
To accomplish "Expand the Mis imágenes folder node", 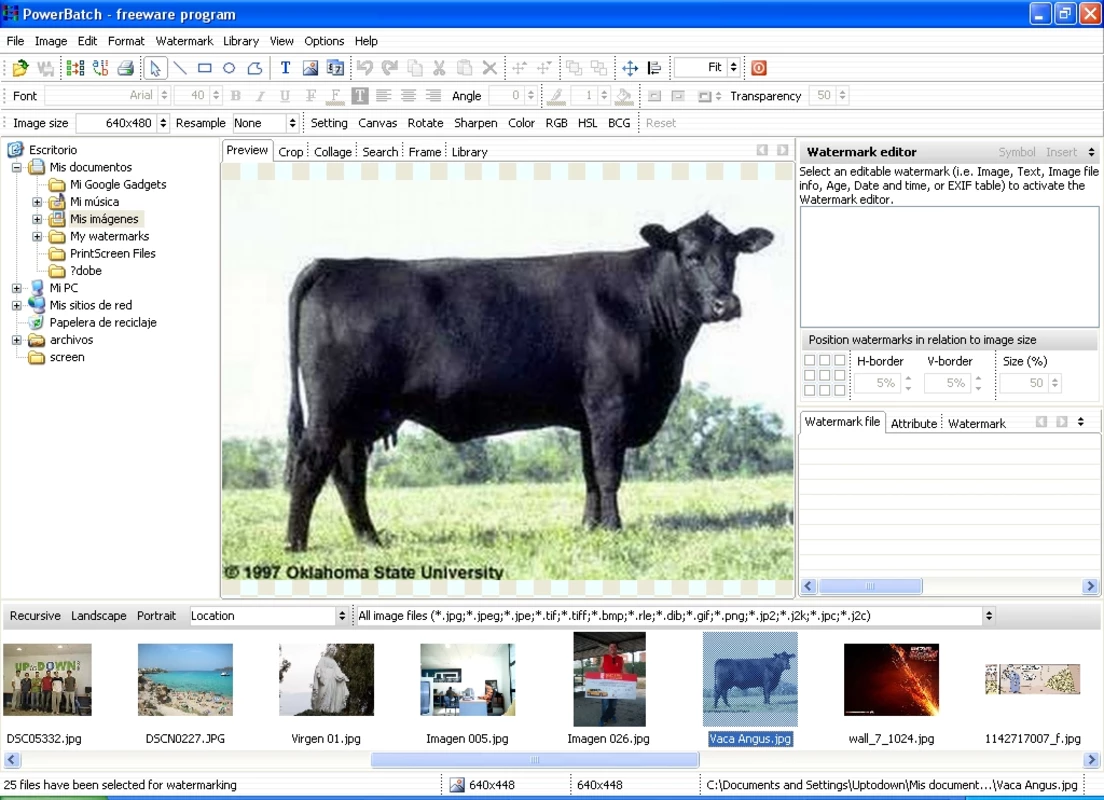I will 37,219.
